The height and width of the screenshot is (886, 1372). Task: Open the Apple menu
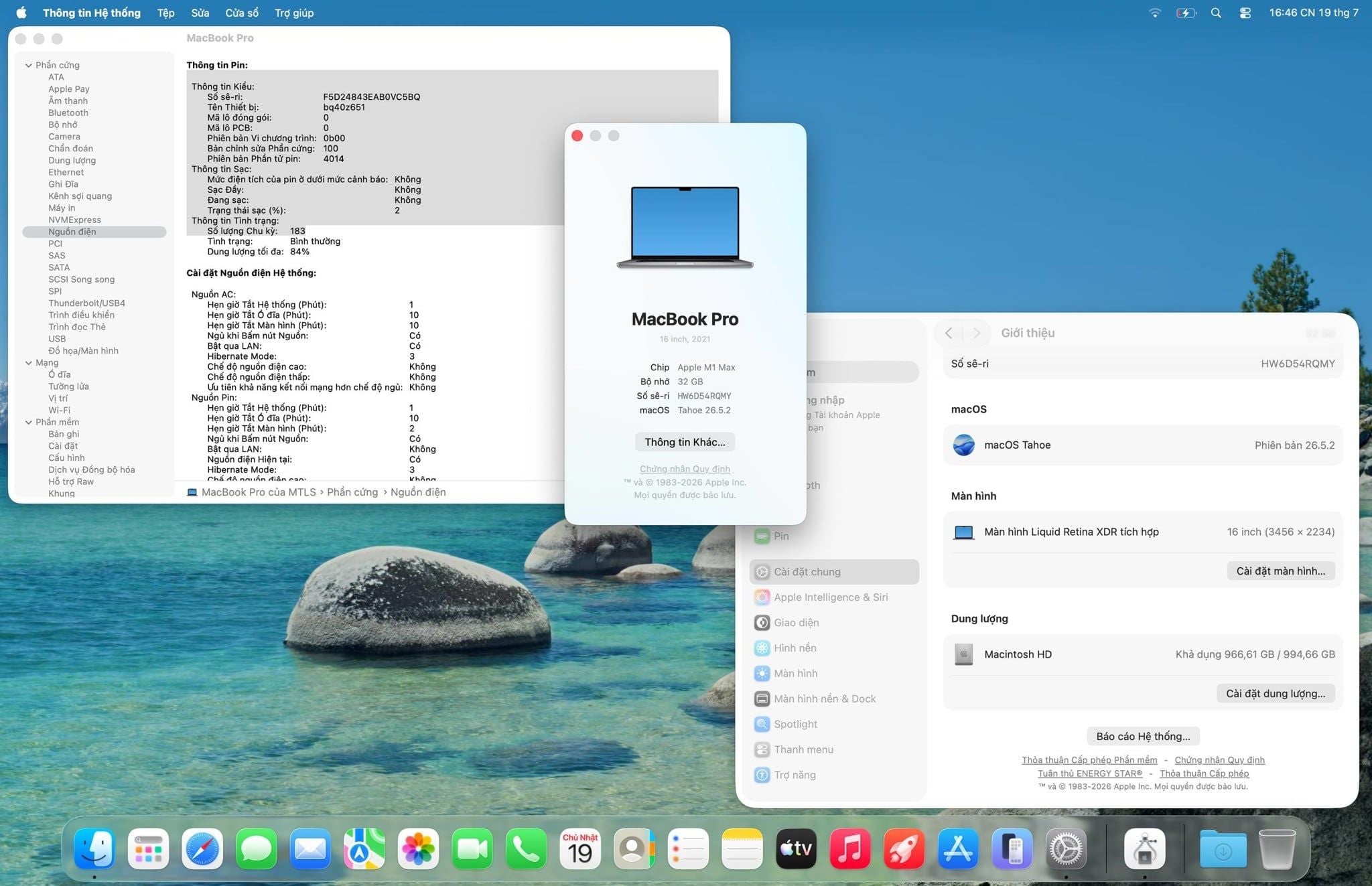(21, 13)
